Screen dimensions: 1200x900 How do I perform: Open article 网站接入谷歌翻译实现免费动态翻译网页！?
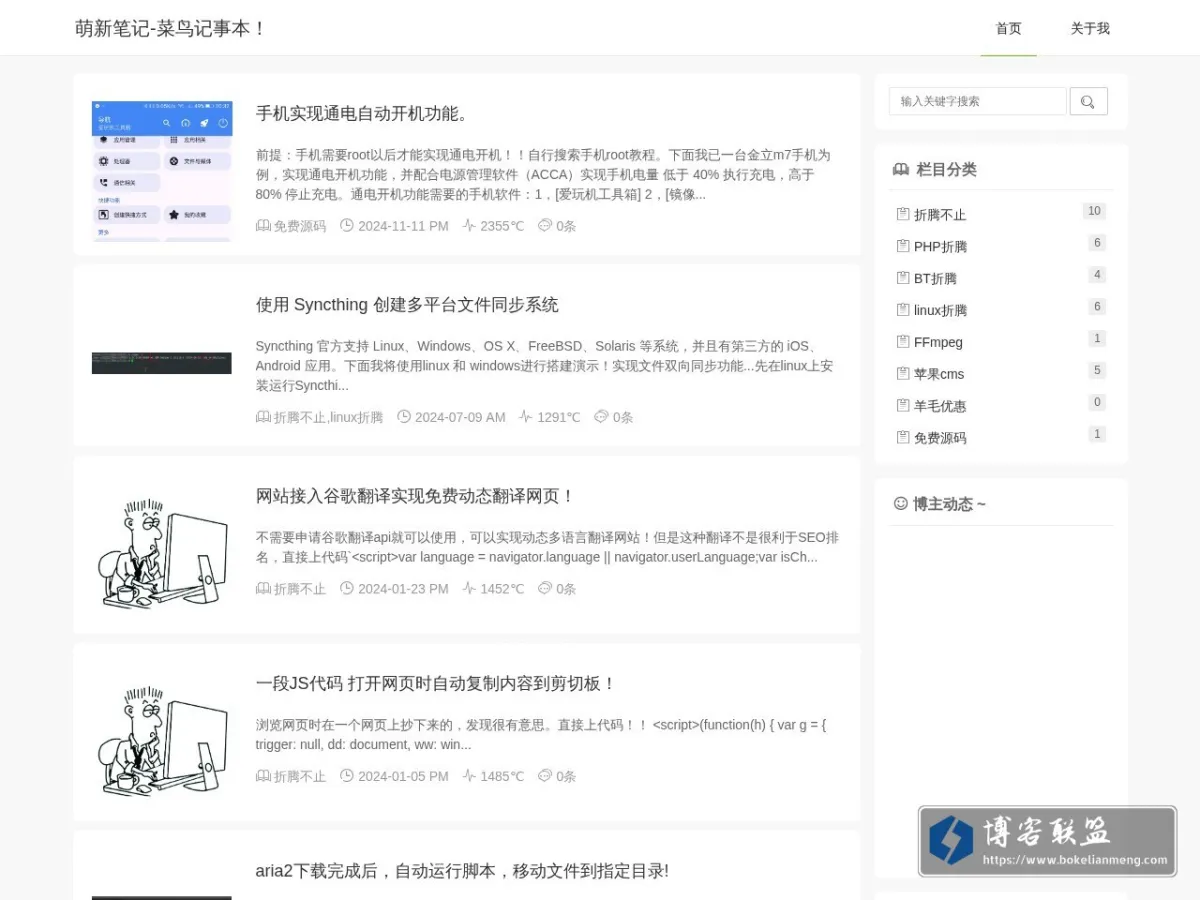click(x=416, y=496)
